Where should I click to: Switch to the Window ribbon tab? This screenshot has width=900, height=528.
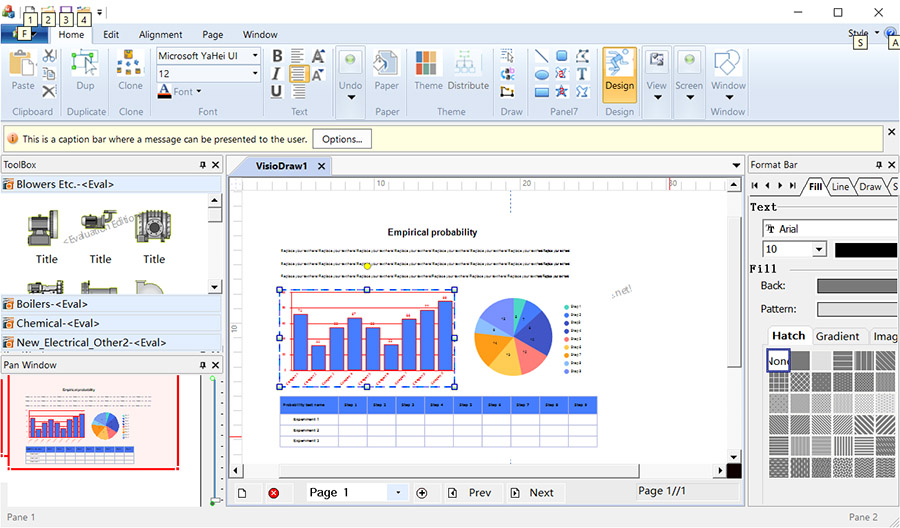click(260, 34)
